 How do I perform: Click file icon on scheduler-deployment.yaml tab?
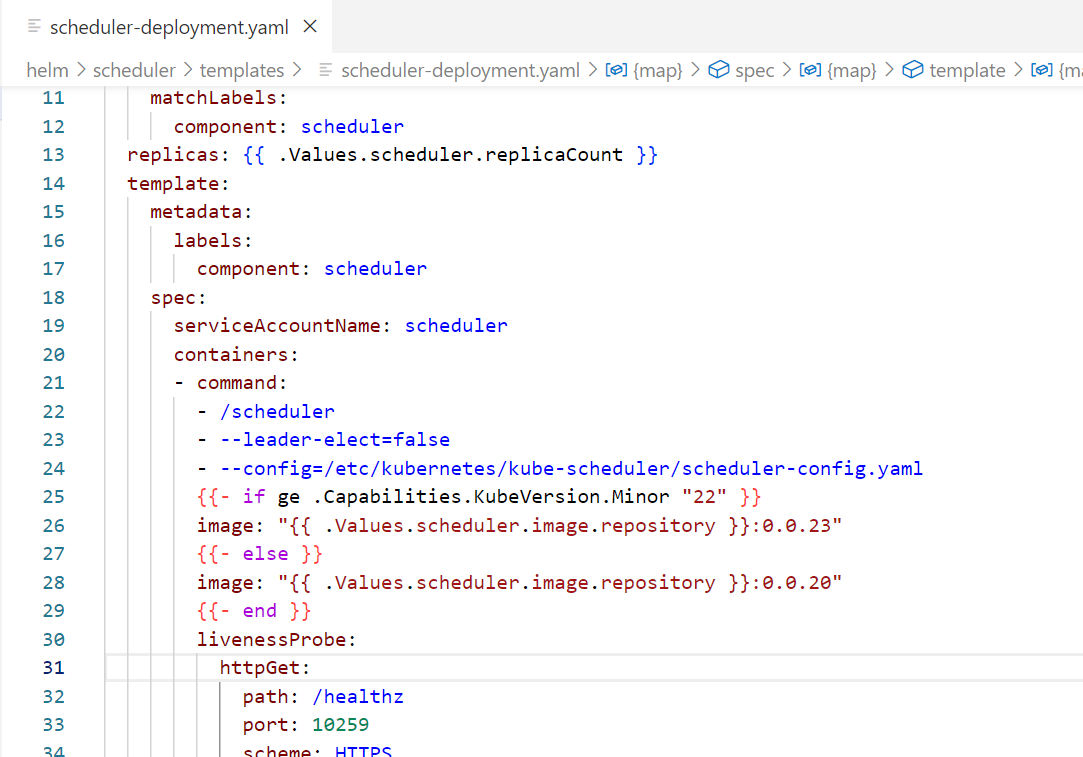point(34,26)
